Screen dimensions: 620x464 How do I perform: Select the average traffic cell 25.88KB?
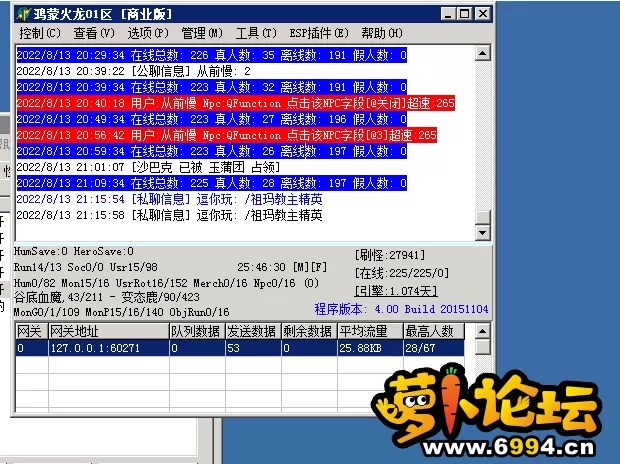(x=370, y=348)
